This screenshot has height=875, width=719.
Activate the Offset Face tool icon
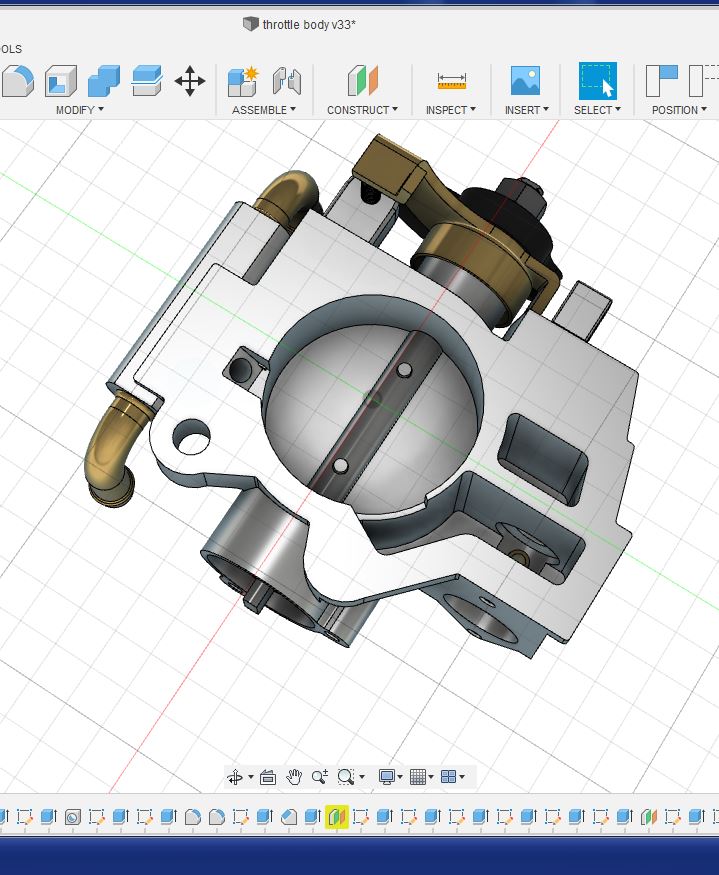[147, 81]
